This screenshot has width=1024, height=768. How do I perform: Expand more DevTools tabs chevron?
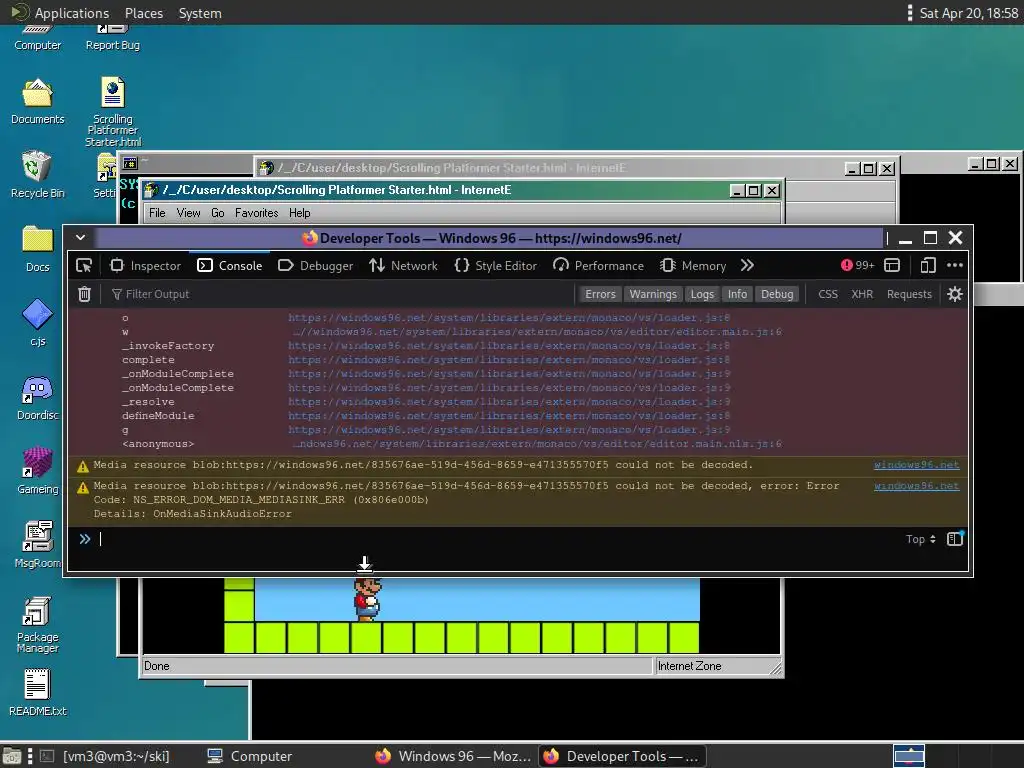click(747, 265)
